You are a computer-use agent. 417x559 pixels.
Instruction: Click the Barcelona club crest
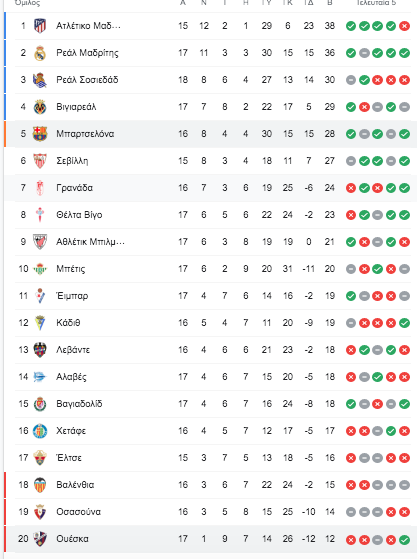40,134
